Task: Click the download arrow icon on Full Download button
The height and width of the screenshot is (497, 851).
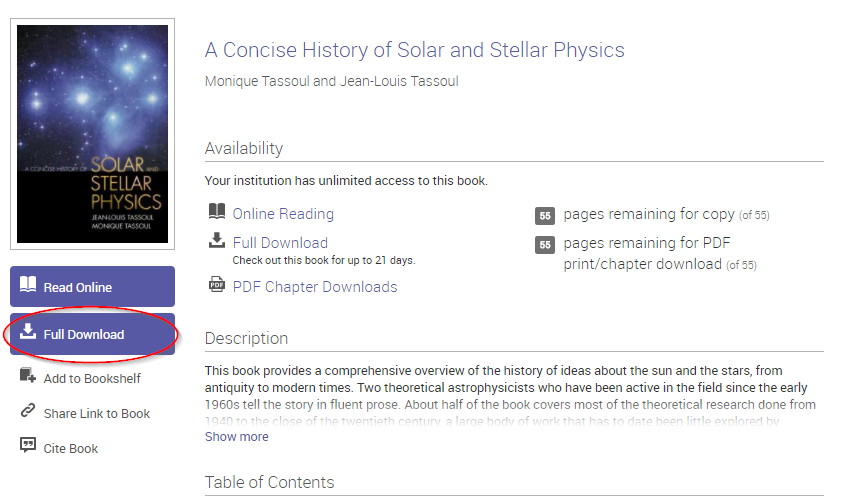Action: [x=28, y=333]
